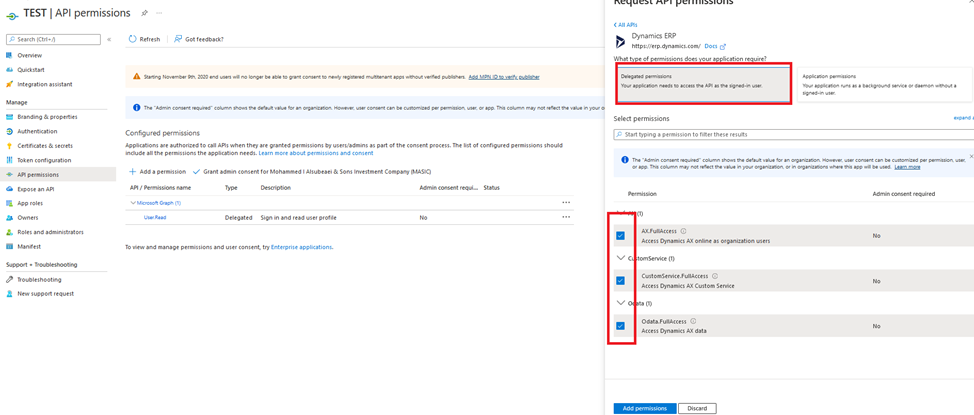Open Learn more link in panel info banner
974x415 pixels.
click(907, 167)
